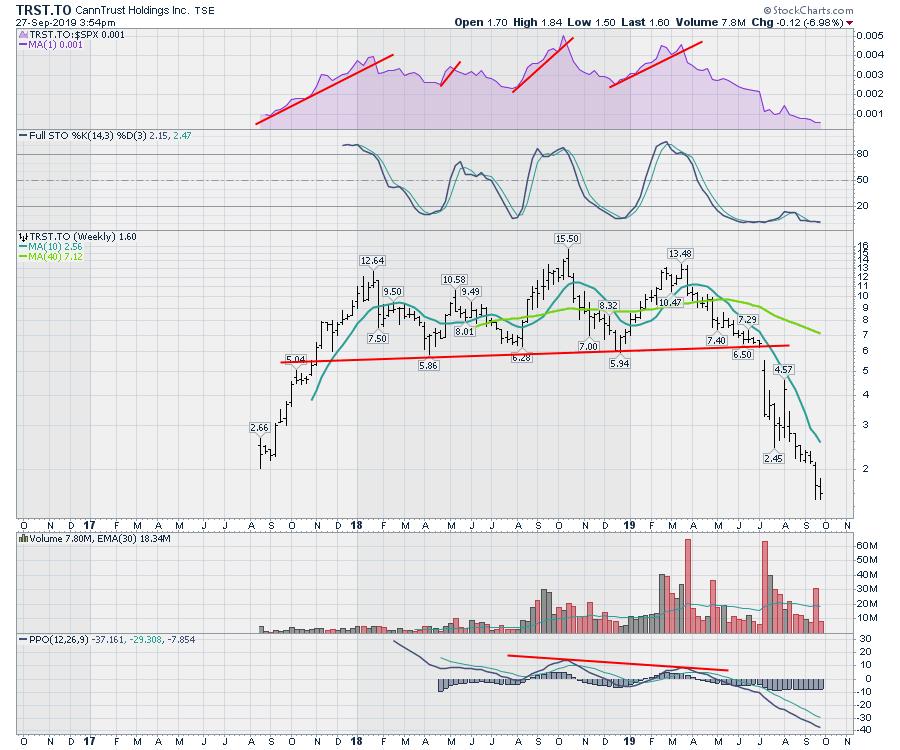Image resolution: width=900 pixels, height=750 pixels.
Task: Click the Chg -0.12 (-6.98%) value
Action: point(797,22)
